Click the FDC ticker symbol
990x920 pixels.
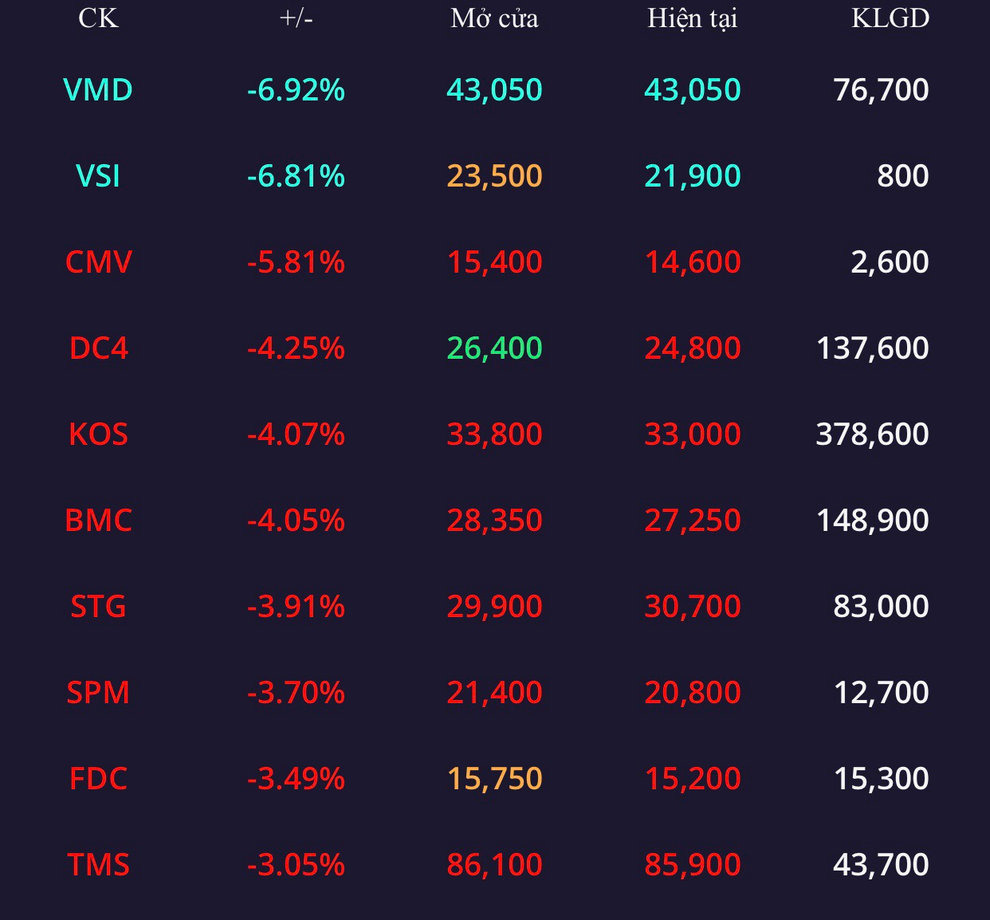click(x=98, y=779)
